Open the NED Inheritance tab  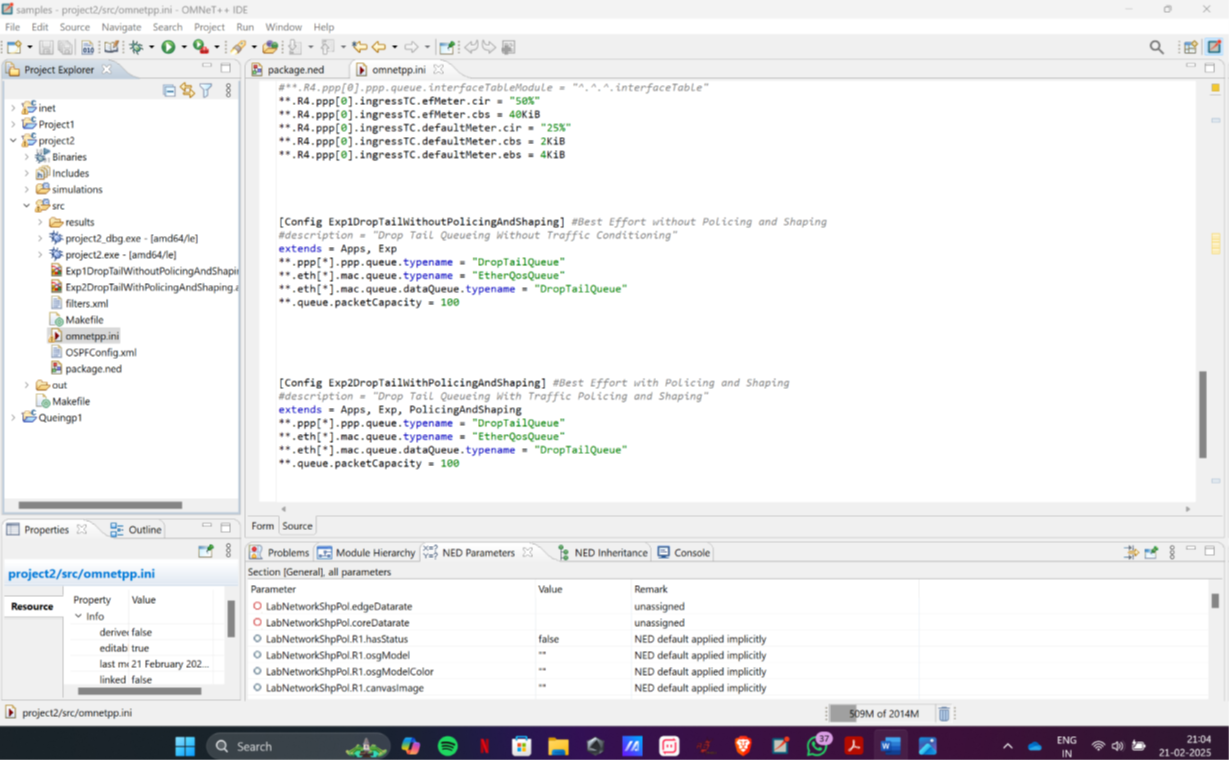point(603,552)
